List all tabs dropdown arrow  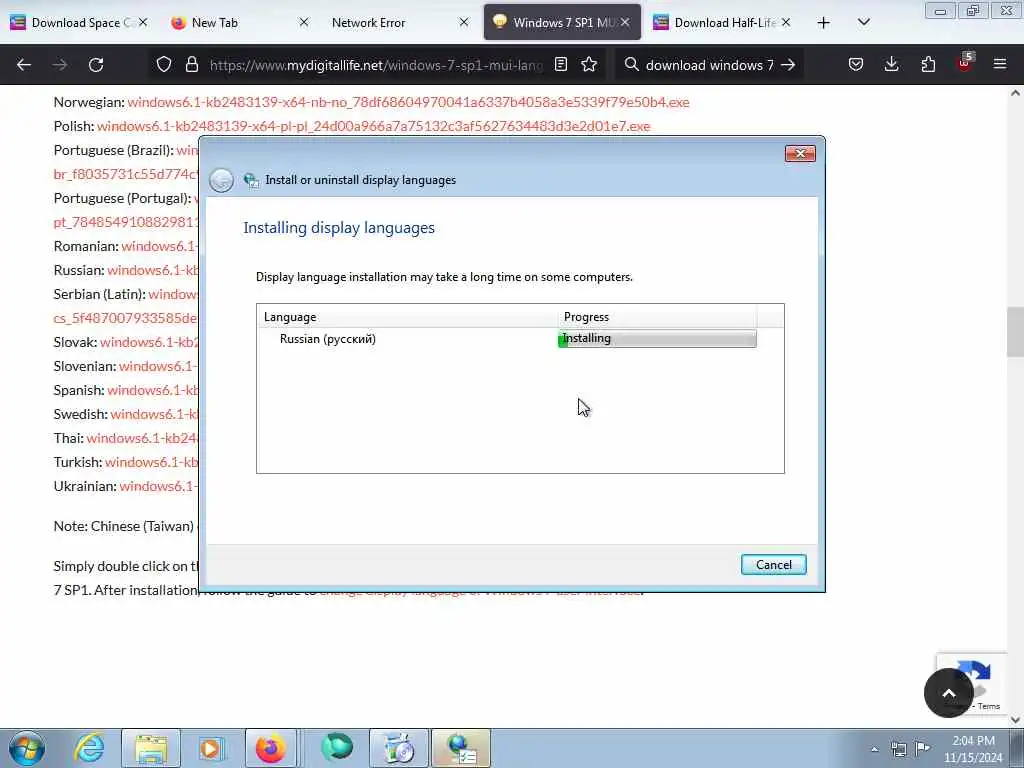tap(863, 23)
